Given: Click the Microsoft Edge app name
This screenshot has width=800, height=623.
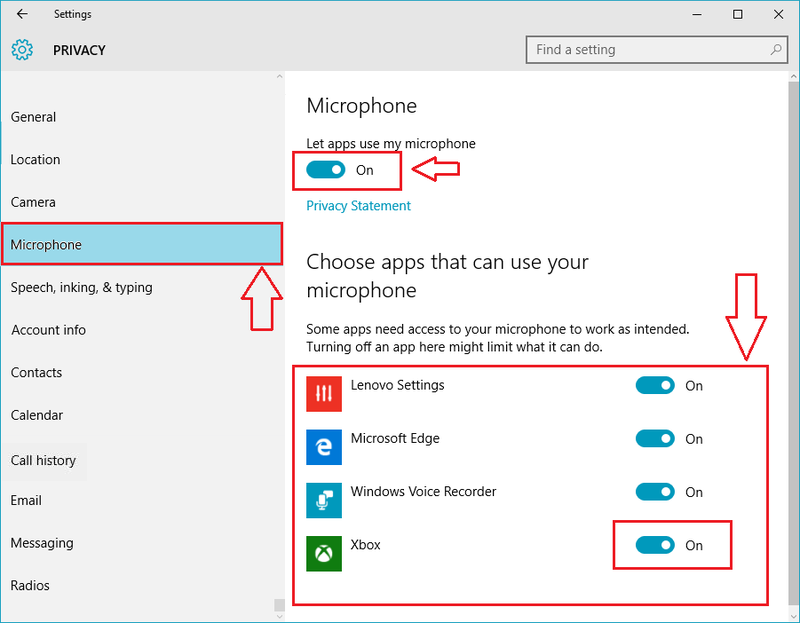Looking at the screenshot, I should pos(395,438).
